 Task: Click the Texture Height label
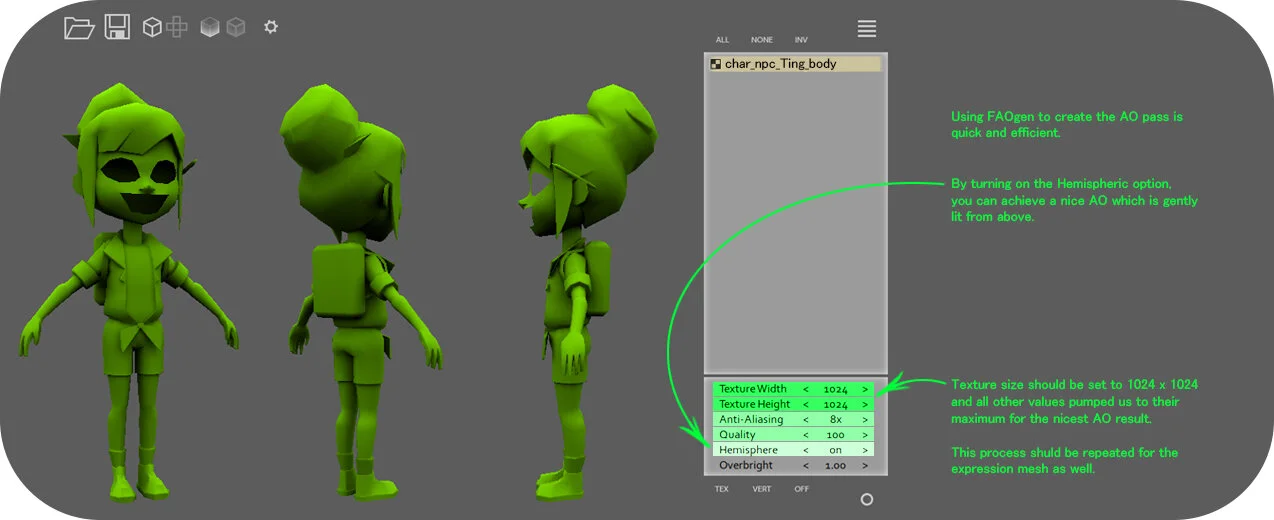coord(754,404)
